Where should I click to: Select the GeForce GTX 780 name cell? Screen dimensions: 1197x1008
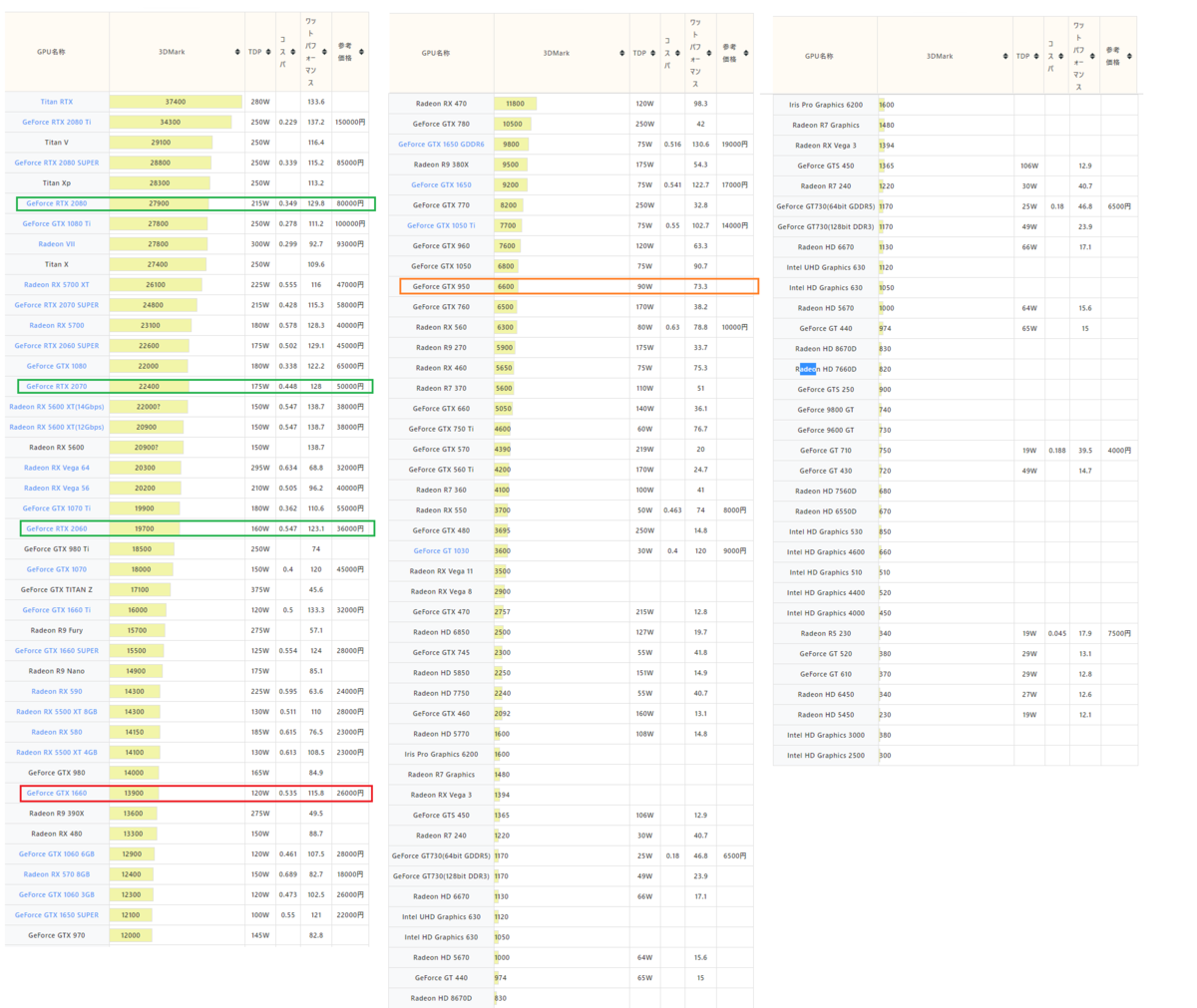click(441, 124)
